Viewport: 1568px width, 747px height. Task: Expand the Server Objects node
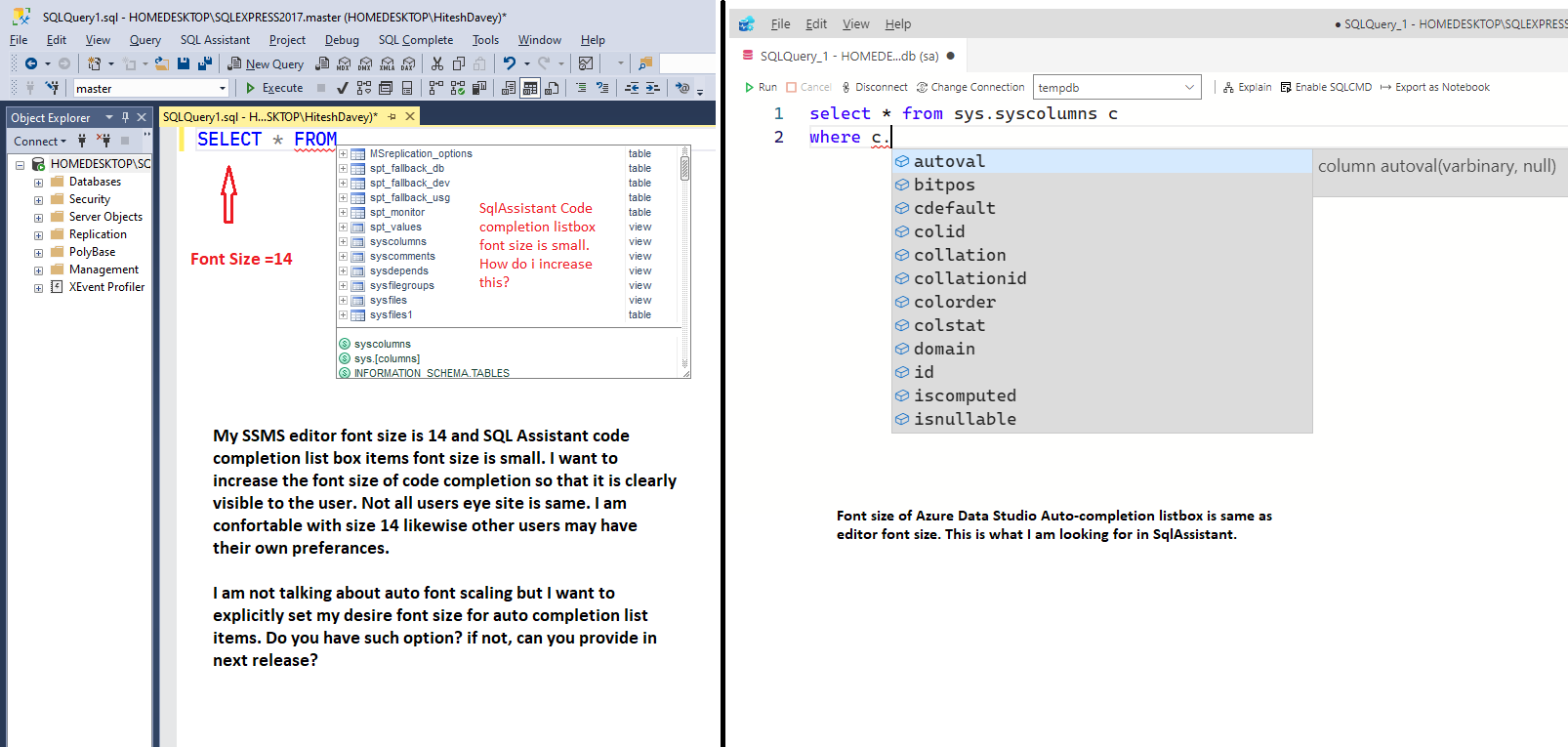pyautogui.click(x=38, y=218)
